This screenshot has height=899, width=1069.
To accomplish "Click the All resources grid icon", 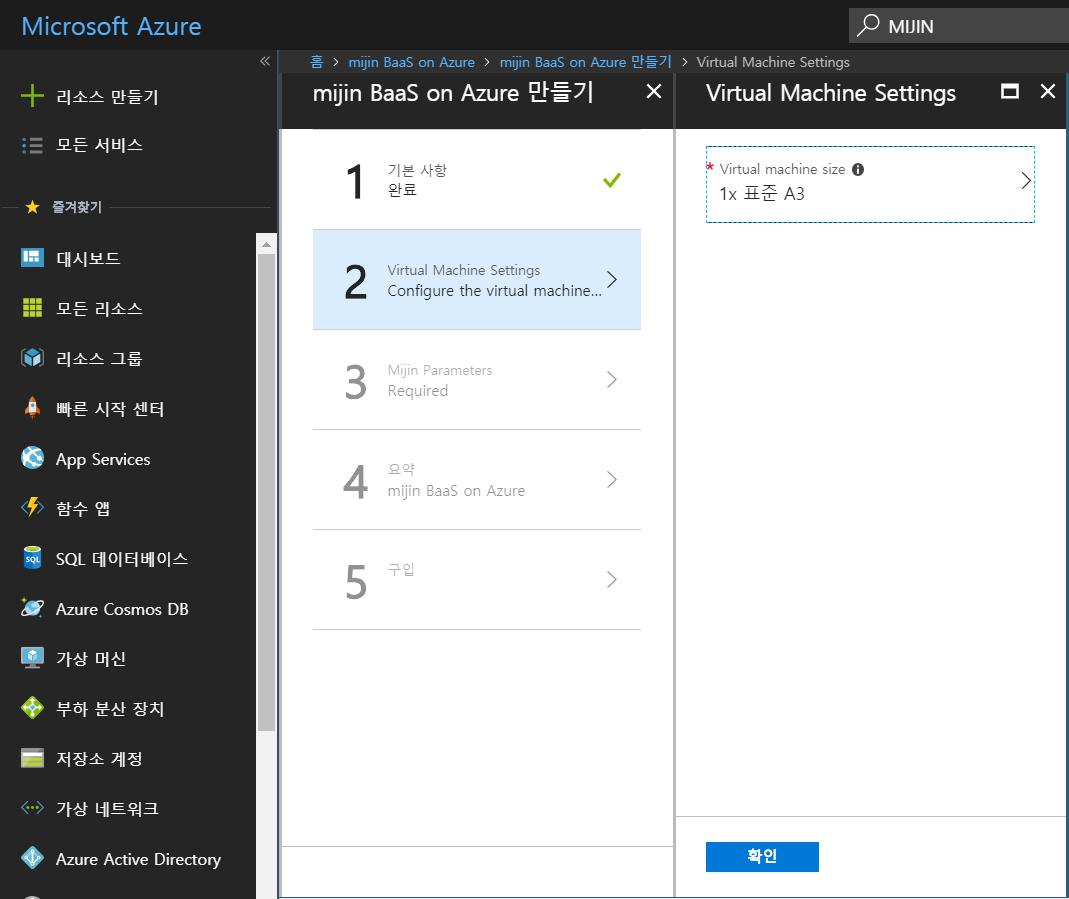I will click(x=32, y=308).
